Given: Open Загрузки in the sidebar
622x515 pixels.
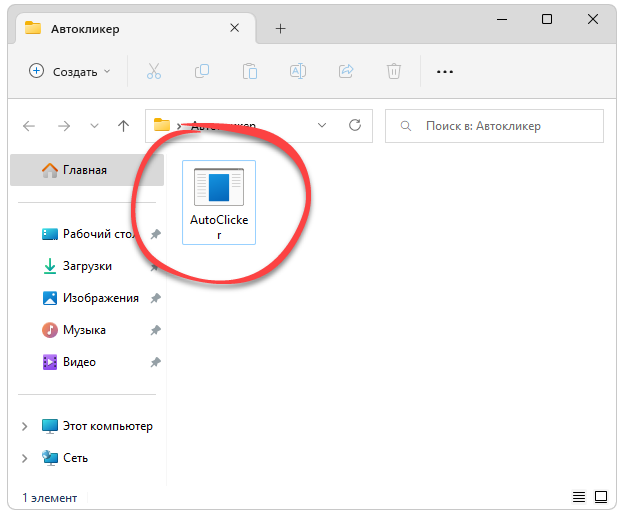Looking at the screenshot, I should 86,266.
